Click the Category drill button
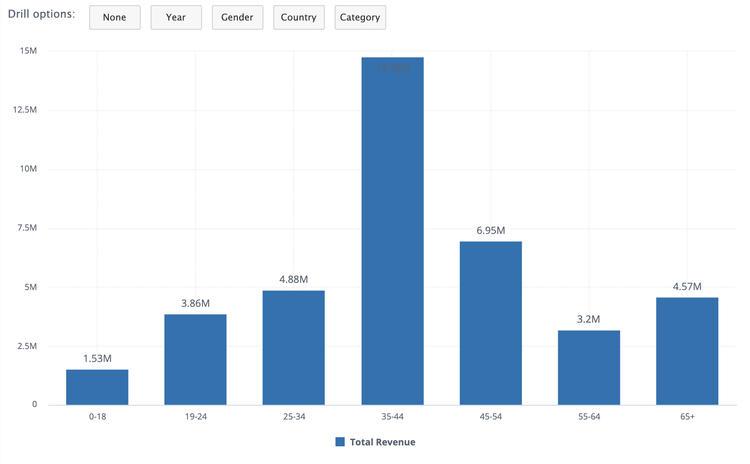This screenshot has width=750, height=464. click(360, 18)
